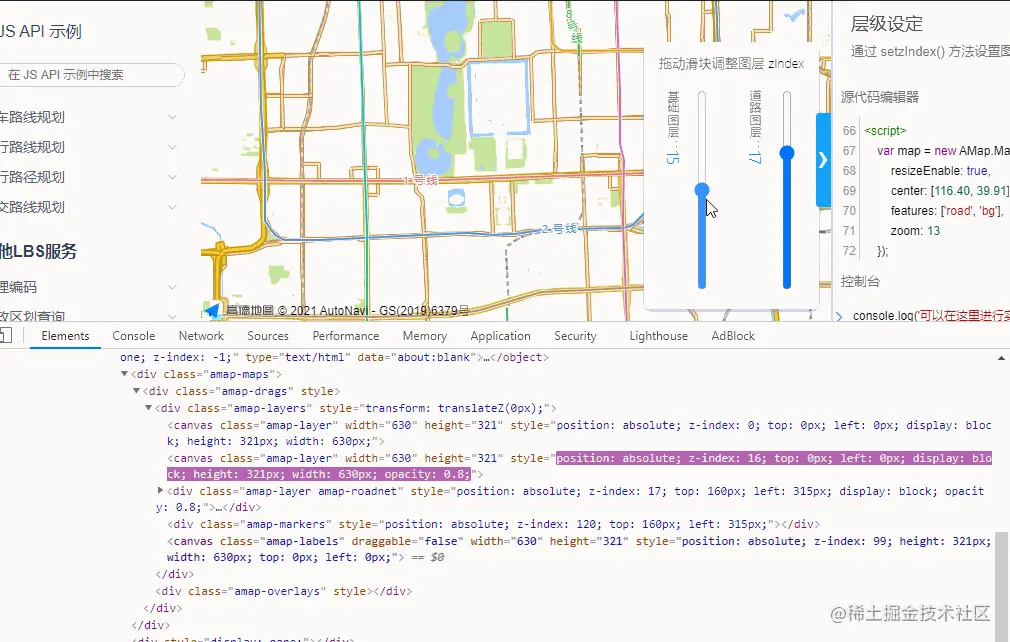Switch to the Lighthouse tab
This screenshot has height=642, width=1010.
pyautogui.click(x=658, y=335)
